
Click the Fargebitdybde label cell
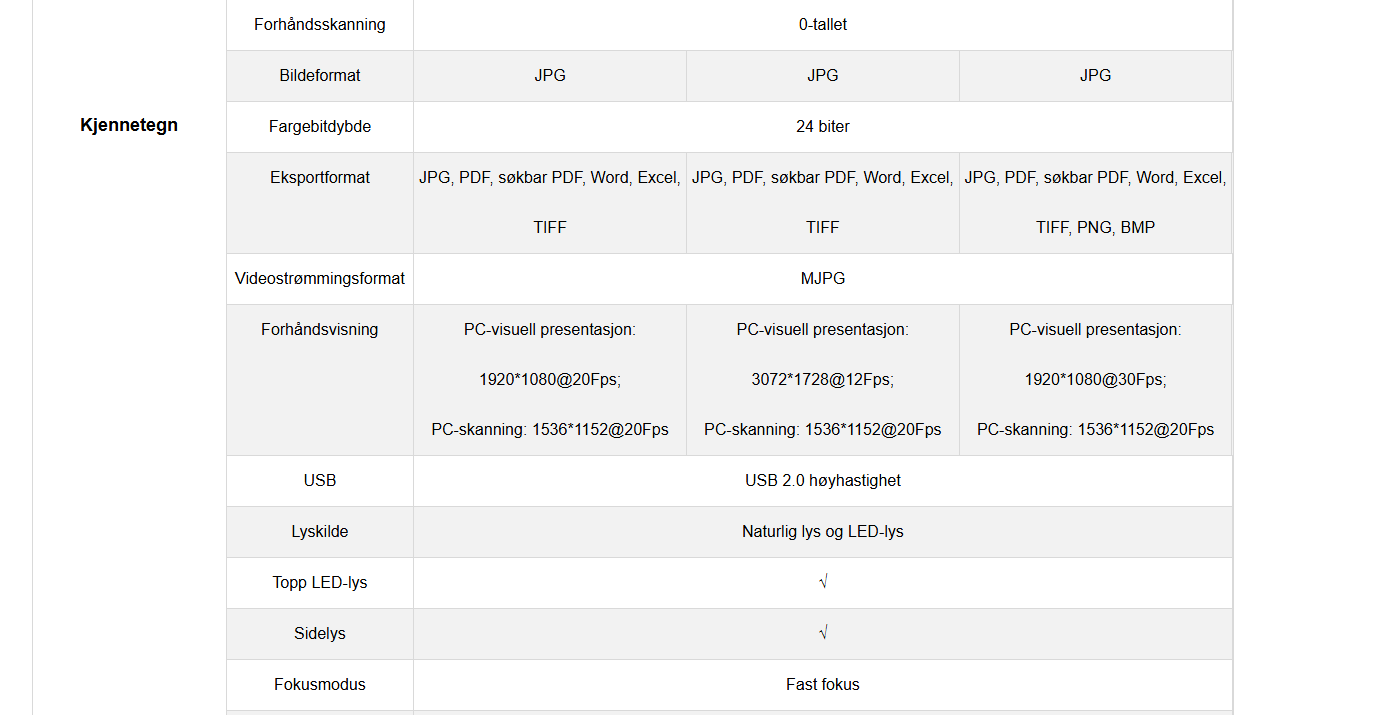pos(319,126)
